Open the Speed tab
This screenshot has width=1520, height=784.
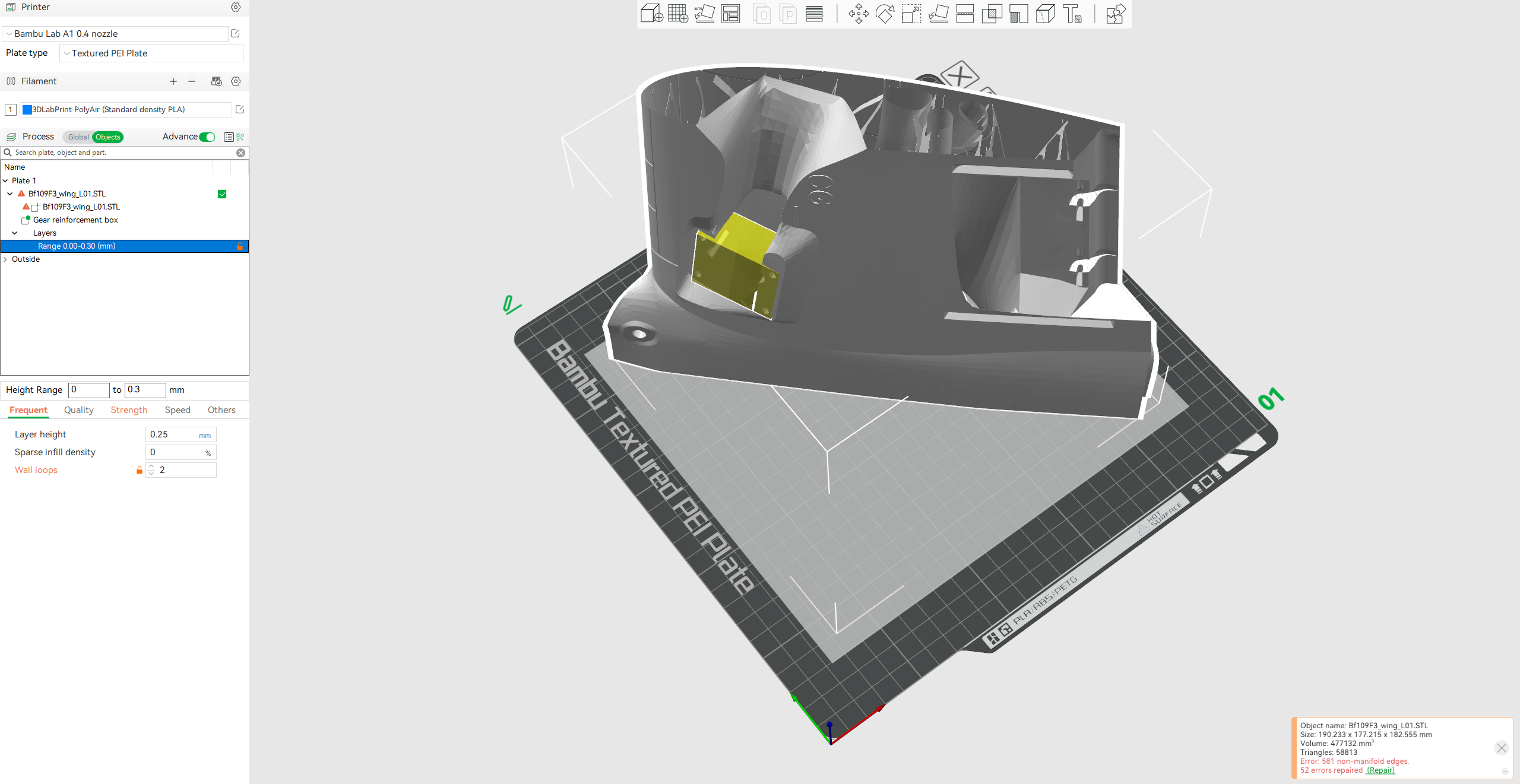[178, 410]
